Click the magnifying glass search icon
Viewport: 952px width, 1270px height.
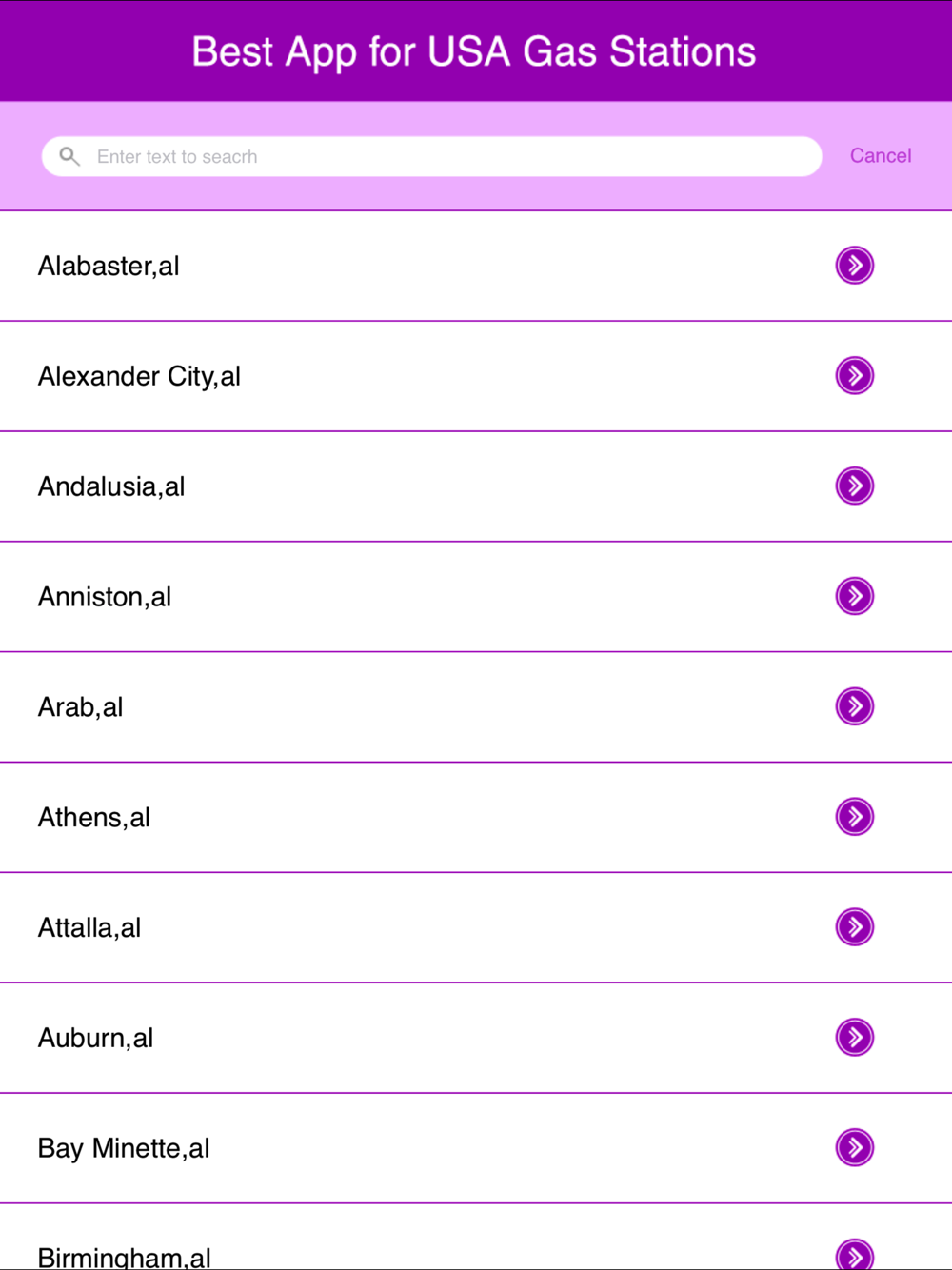pyautogui.click(x=69, y=156)
